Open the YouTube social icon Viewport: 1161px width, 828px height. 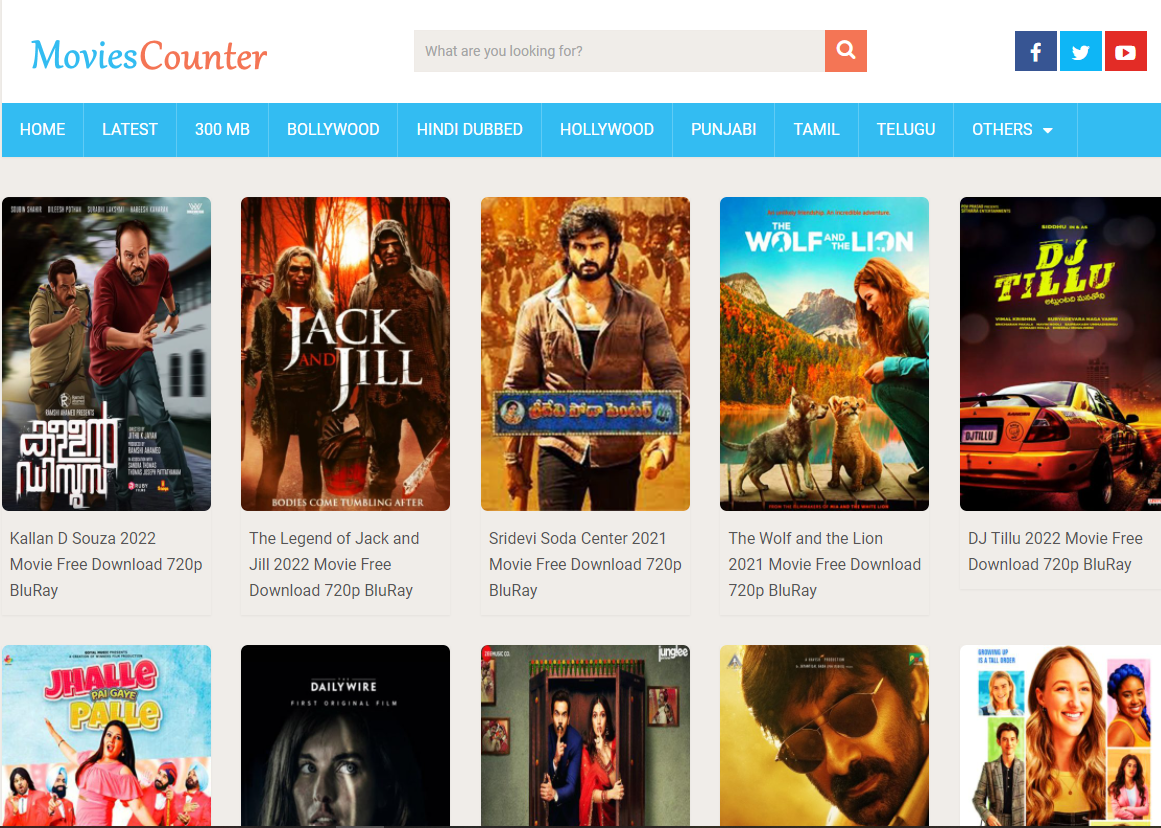1125,51
